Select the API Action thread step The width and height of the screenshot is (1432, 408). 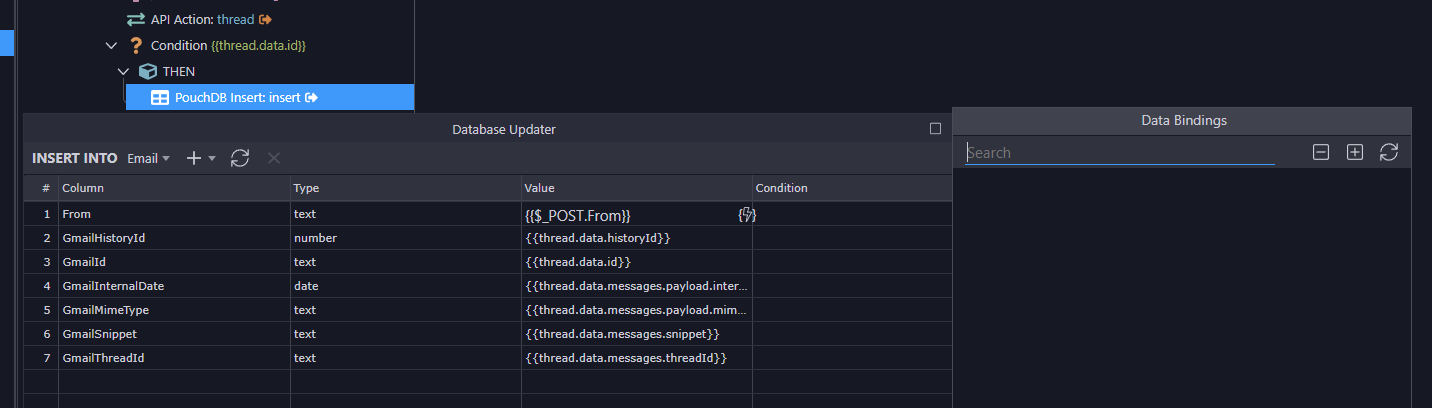point(202,19)
